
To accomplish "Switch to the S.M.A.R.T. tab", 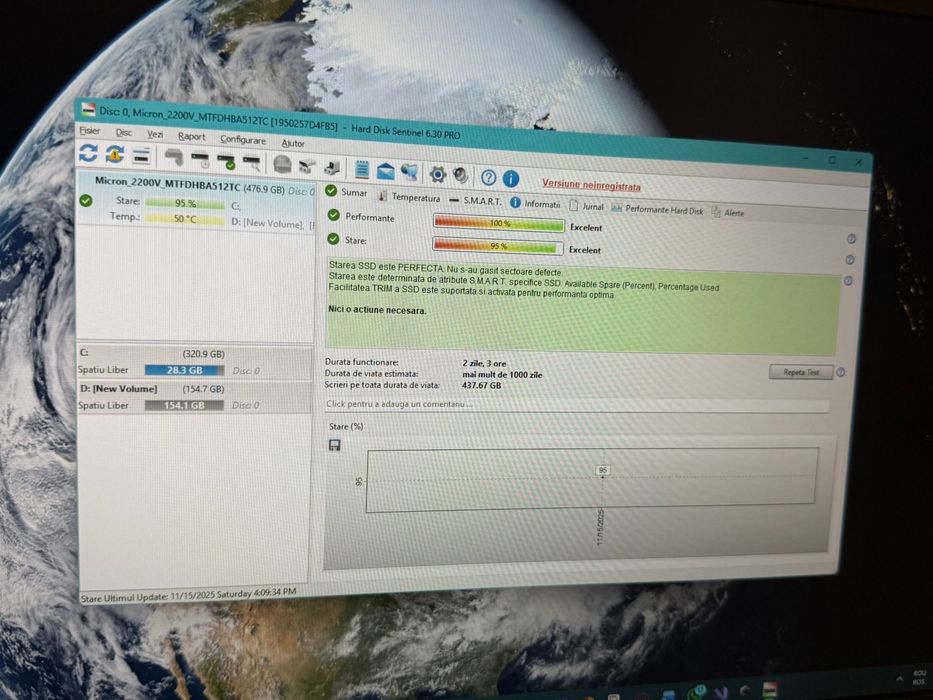I will [x=475, y=201].
